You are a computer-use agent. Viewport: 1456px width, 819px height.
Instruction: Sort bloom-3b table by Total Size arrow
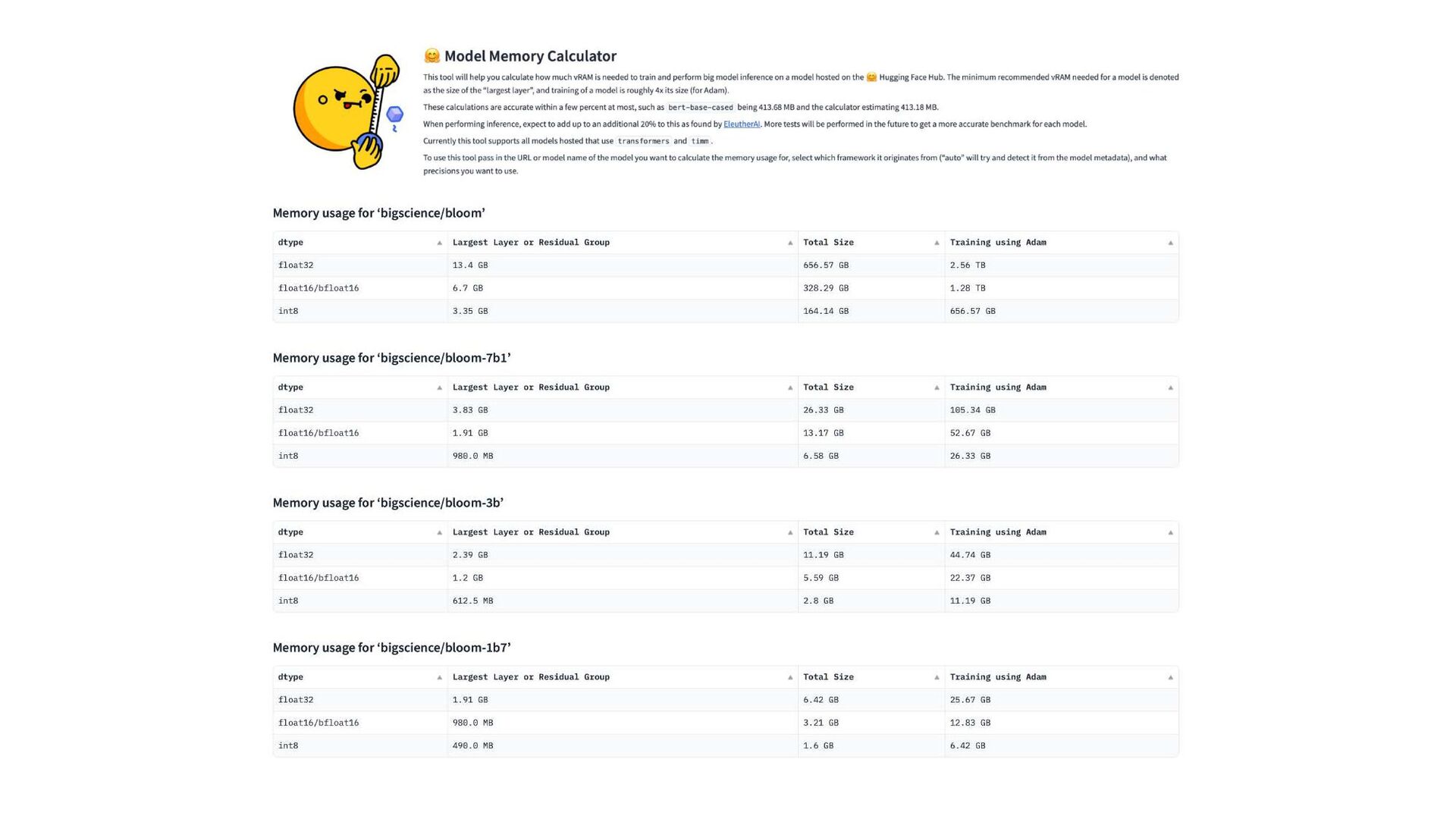[x=937, y=532]
